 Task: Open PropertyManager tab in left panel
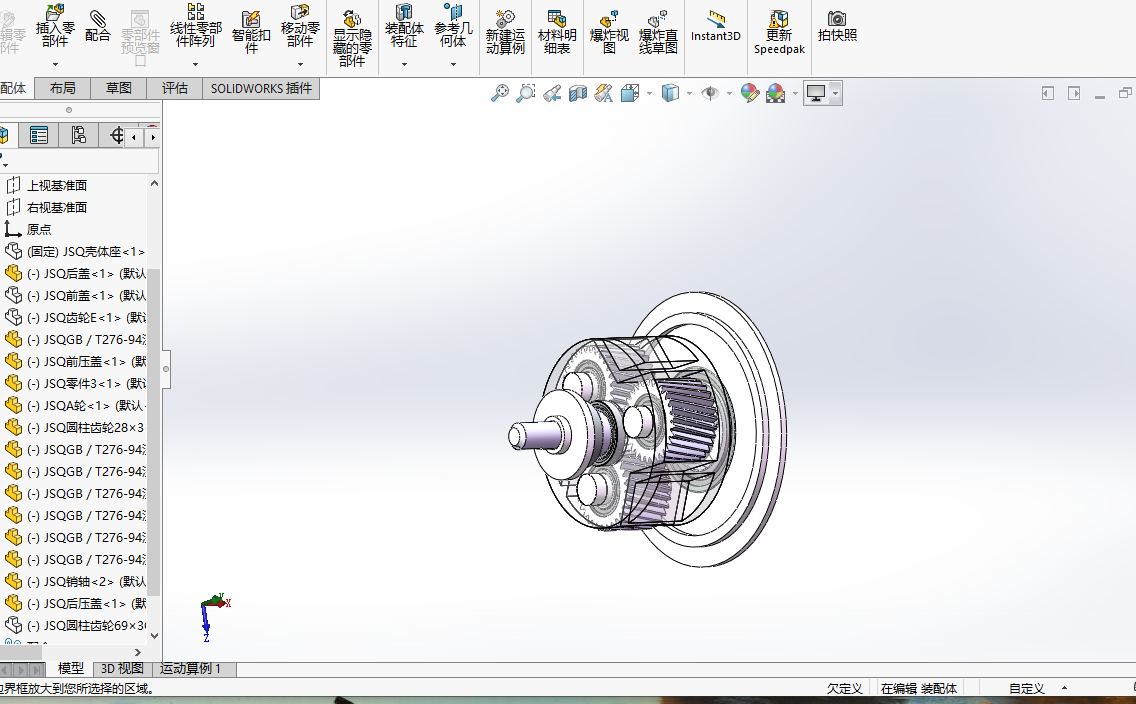click(x=38, y=135)
